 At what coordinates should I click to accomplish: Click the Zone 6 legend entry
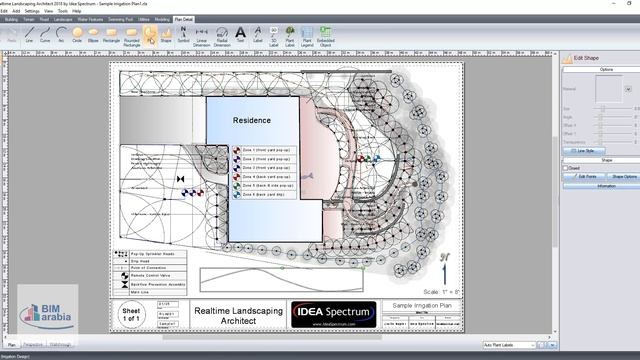pos(264,195)
